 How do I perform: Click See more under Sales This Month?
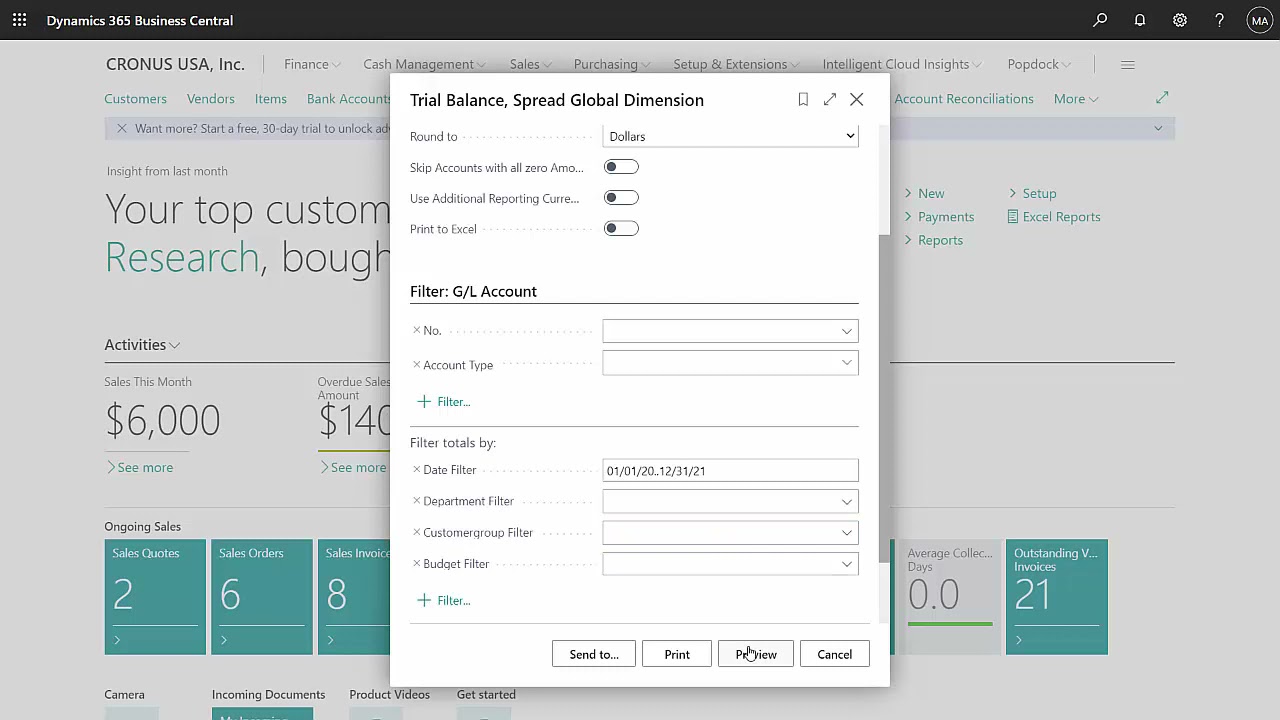(x=140, y=467)
